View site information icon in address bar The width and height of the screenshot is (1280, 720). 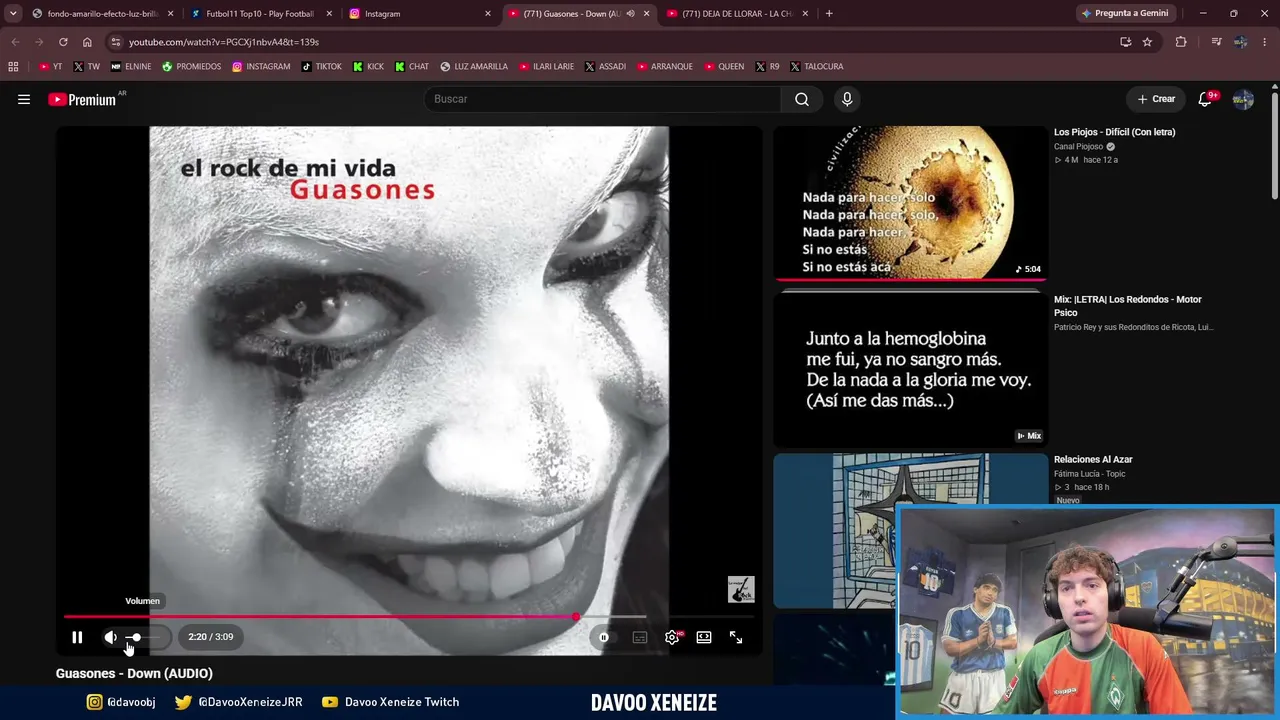[x=116, y=42]
